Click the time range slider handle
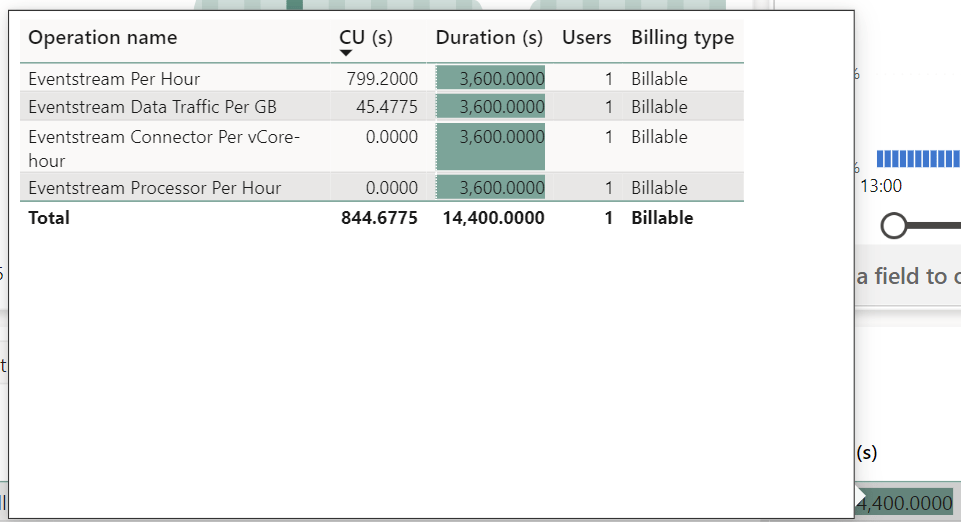961x522 pixels. (894, 226)
